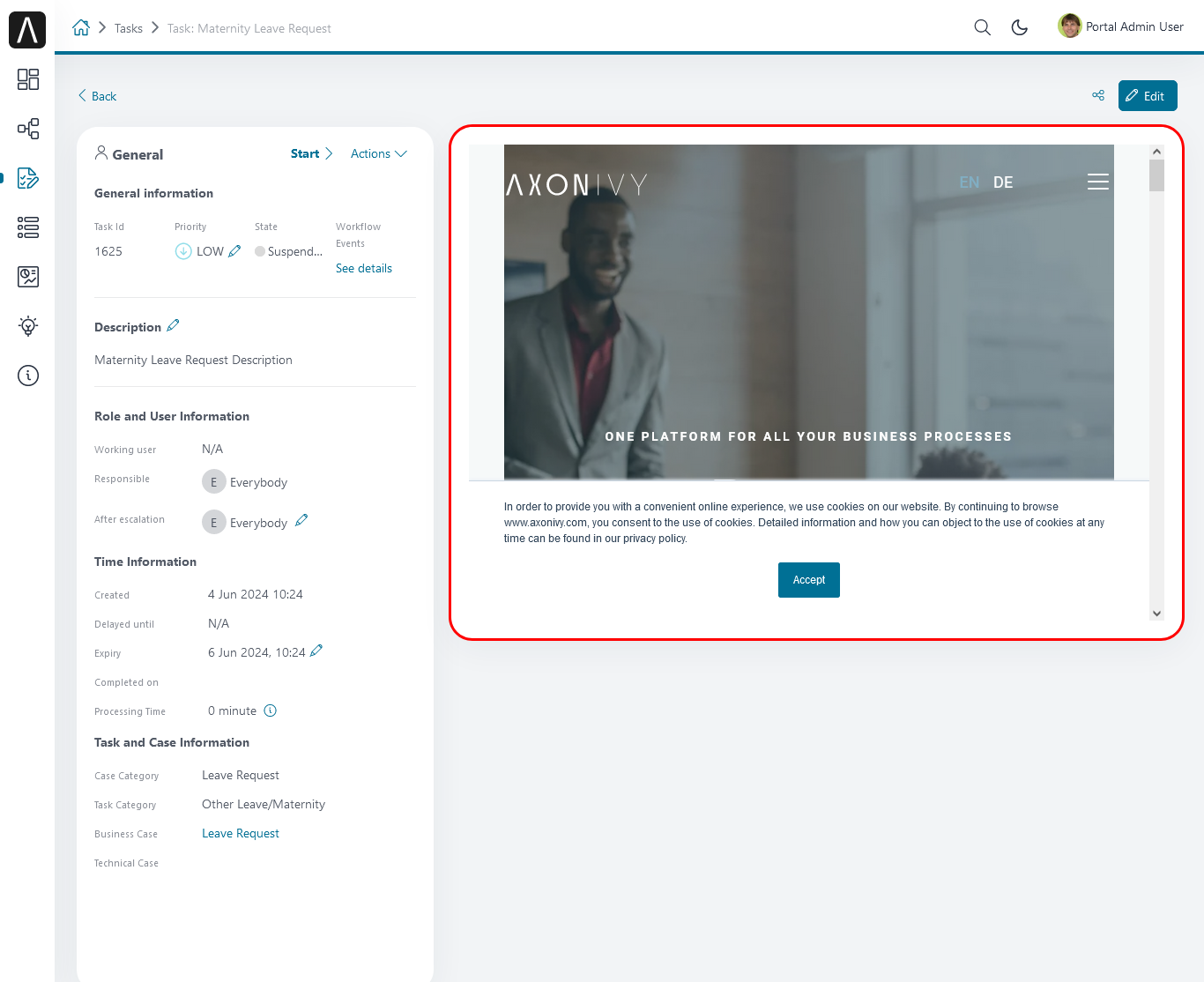The image size is (1204, 982).
Task: Click the Suspended state value
Action: coord(295,251)
